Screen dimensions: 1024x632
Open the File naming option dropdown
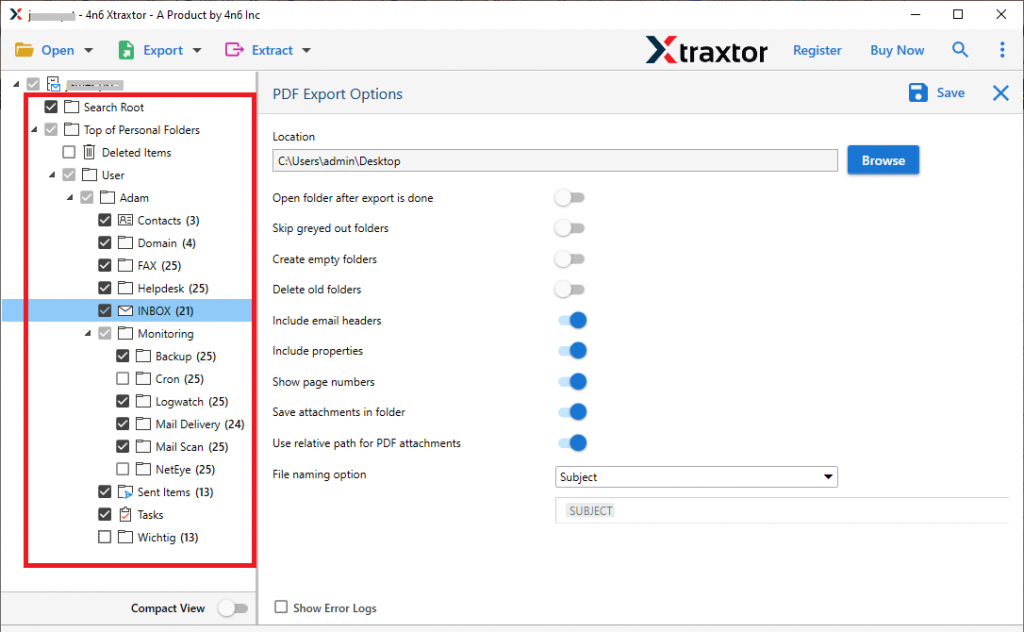(828, 477)
